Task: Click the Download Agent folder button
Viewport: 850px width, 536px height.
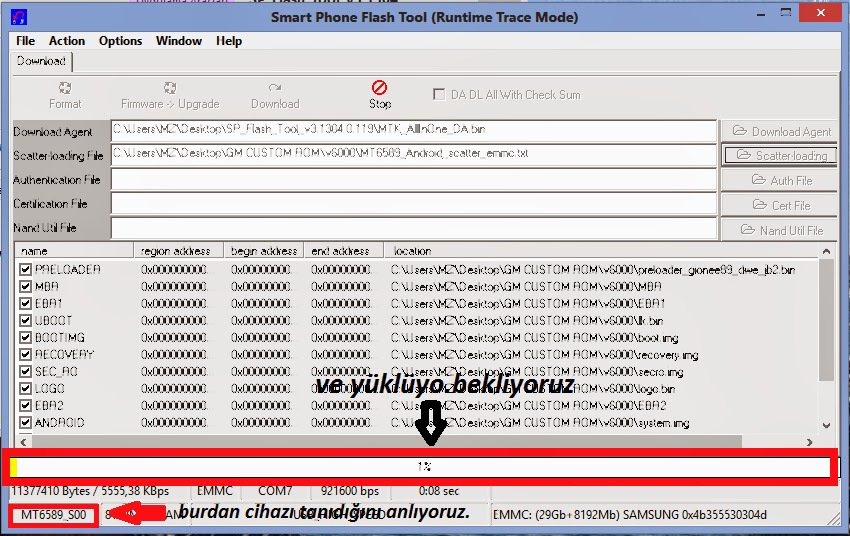Action: click(780, 131)
